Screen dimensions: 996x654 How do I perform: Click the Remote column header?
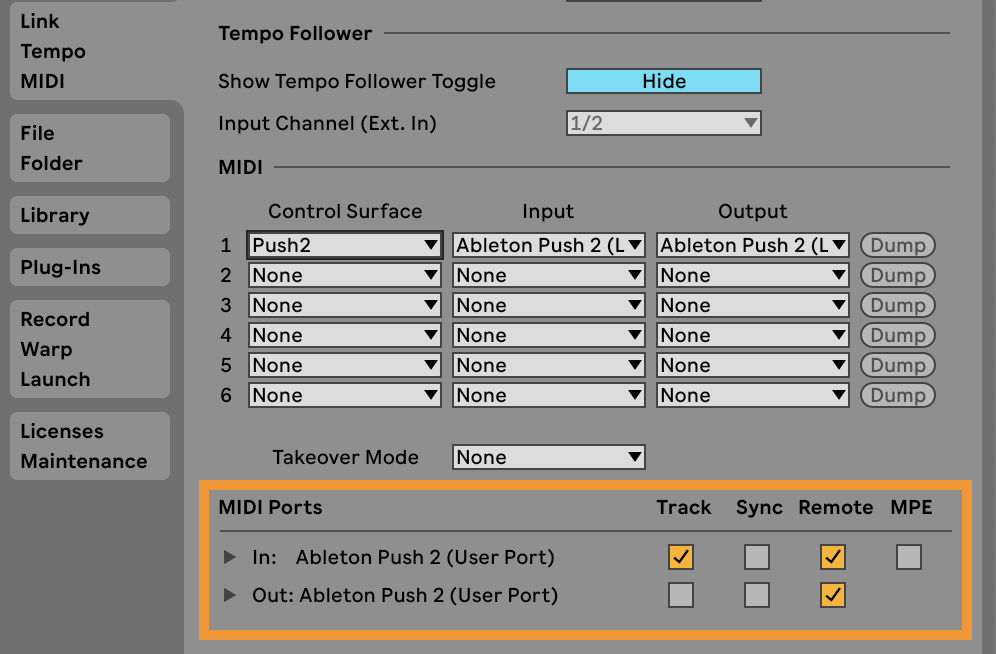pyautogui.click(x=835, y=507)
